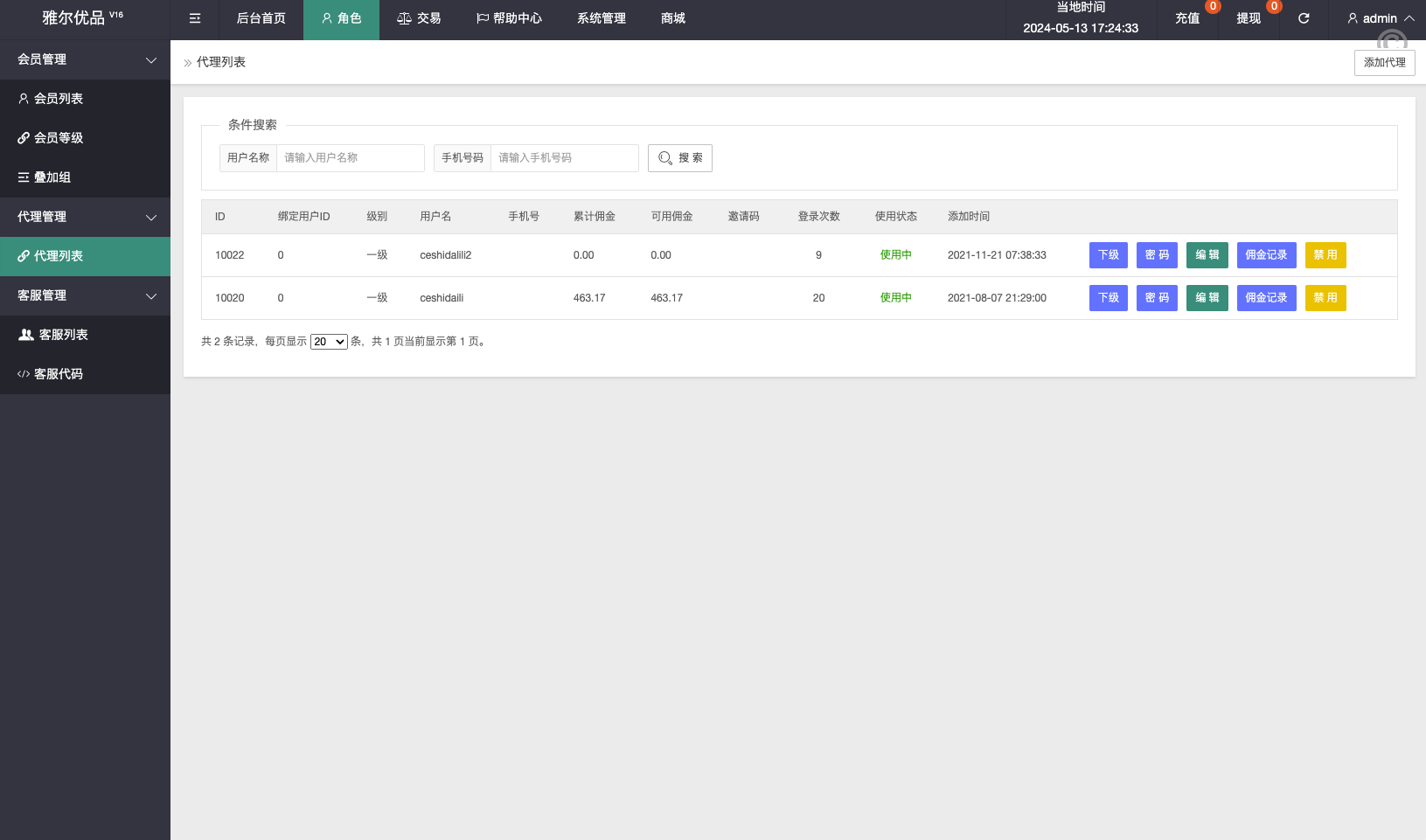The image size is (1426, 840).
Task: Open the 系统管理 top menu
Action: 602,18
